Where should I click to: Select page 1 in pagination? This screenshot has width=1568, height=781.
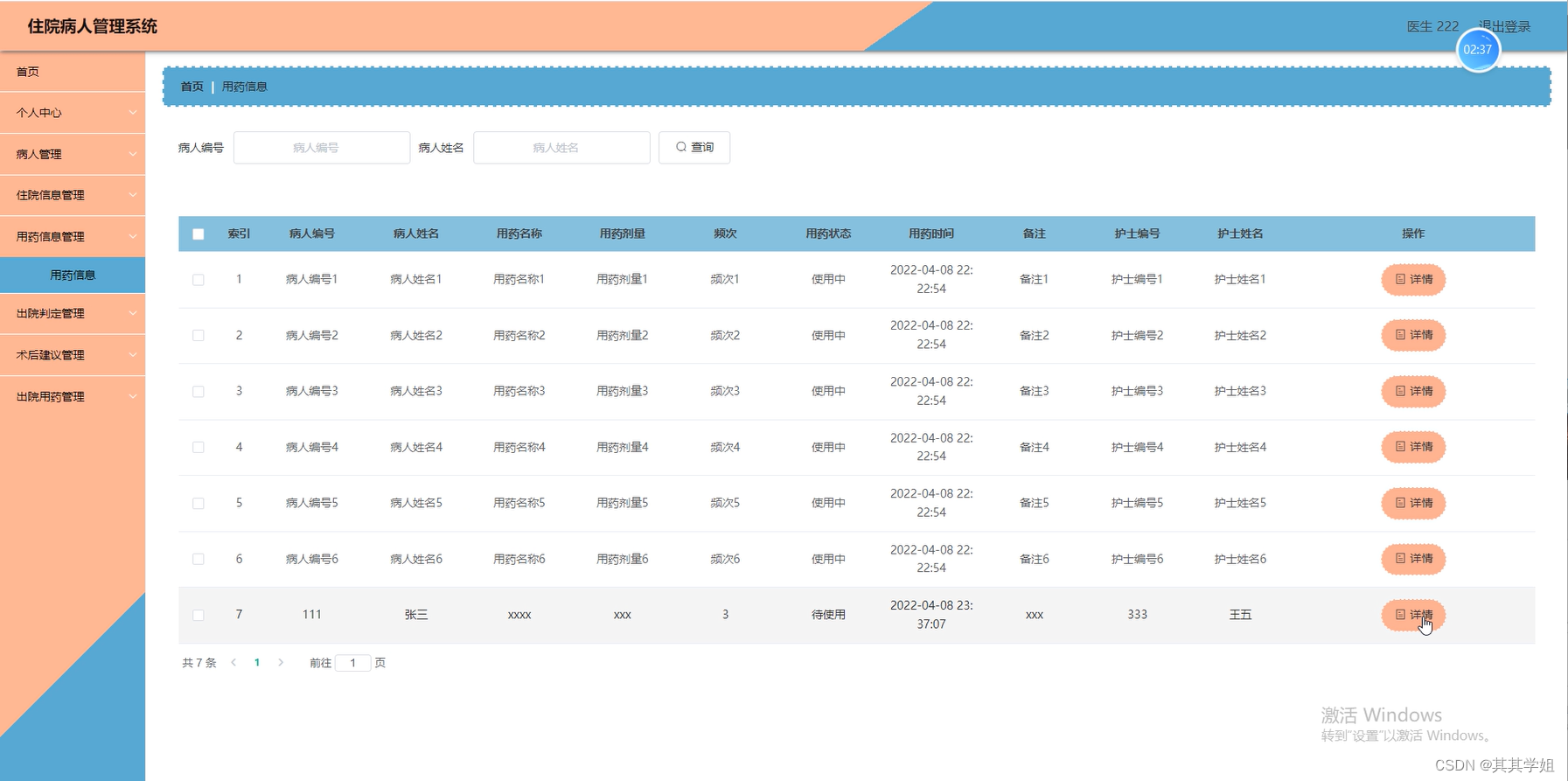coord(257,663)
